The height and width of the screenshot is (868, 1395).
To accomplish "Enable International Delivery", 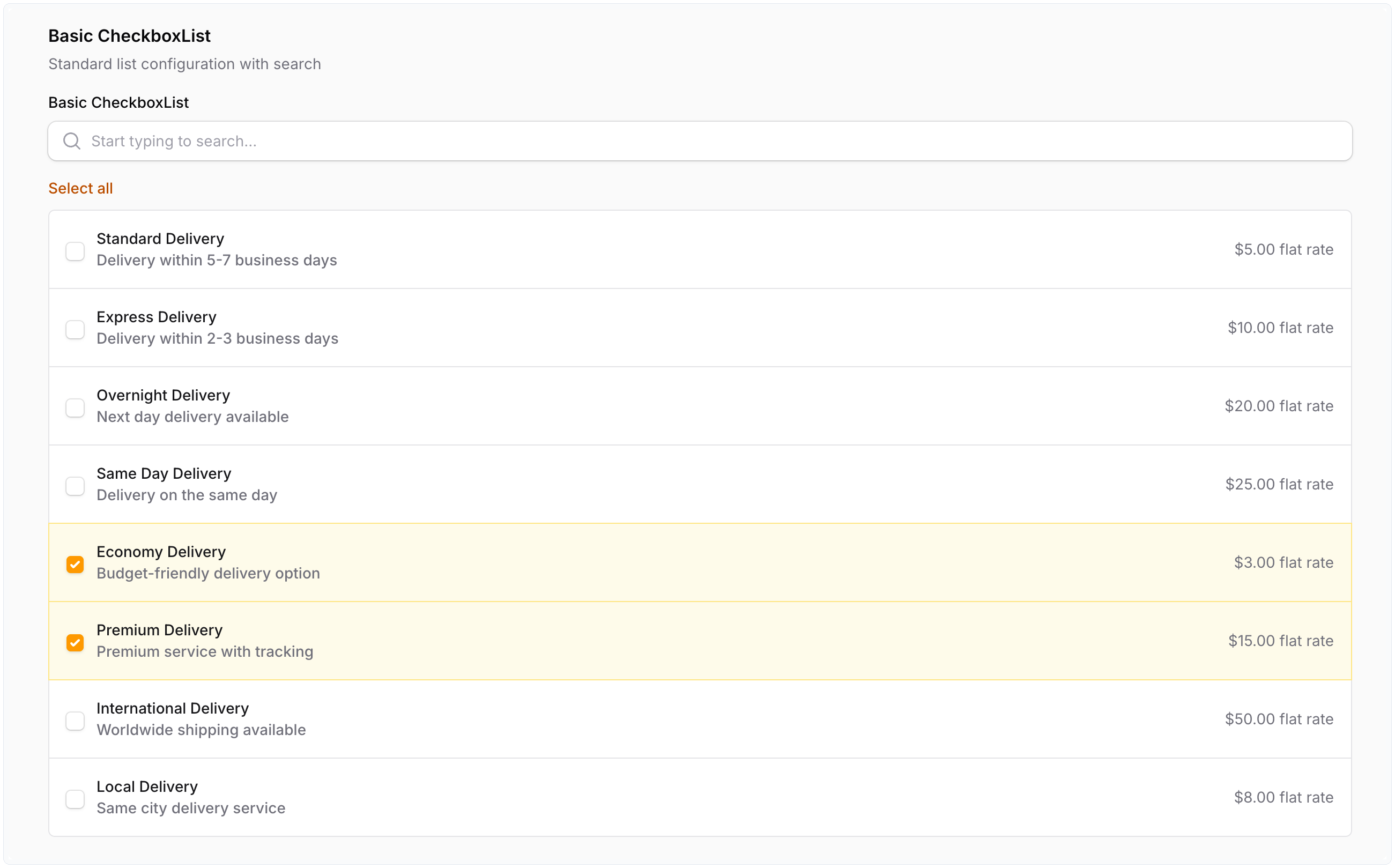I will (x=75, y=721).
